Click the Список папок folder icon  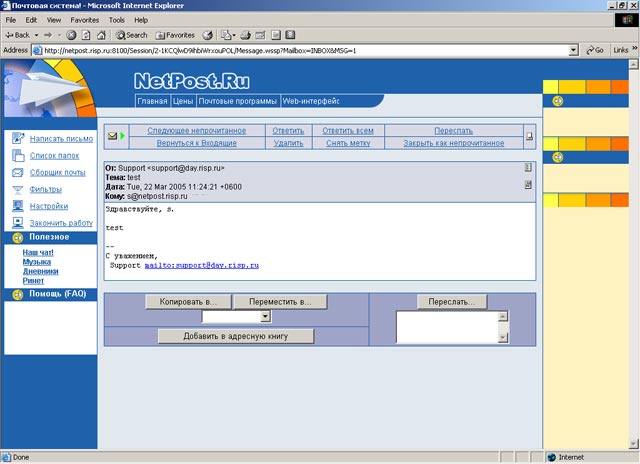(18, 155)
